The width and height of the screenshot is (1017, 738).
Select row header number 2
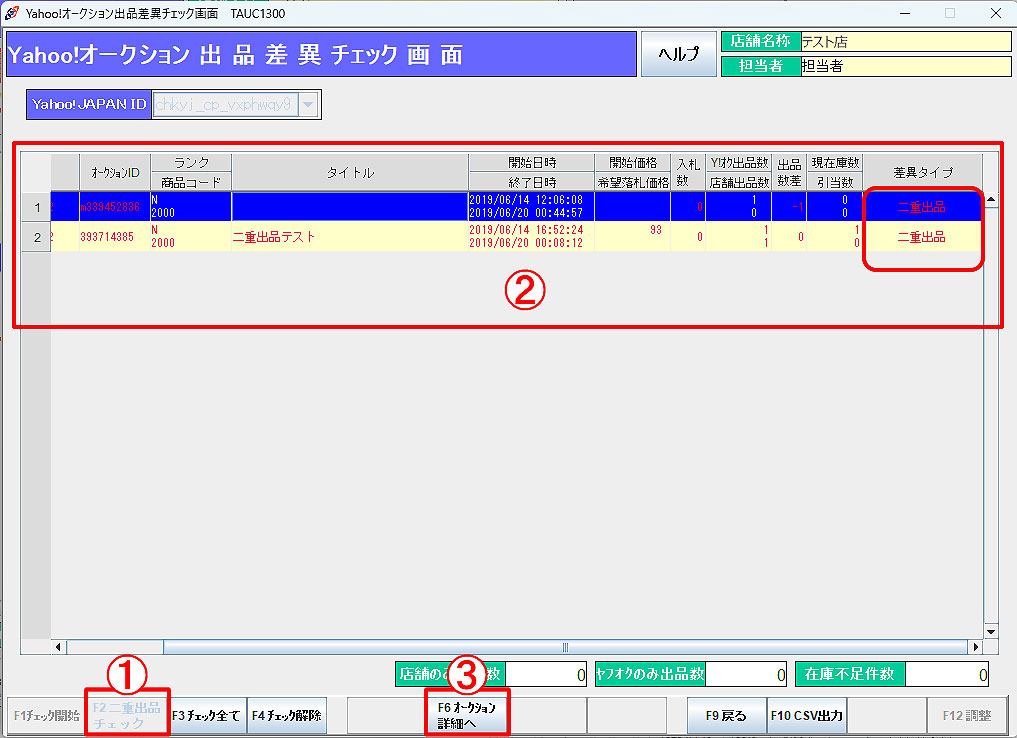tap(36, 237)
